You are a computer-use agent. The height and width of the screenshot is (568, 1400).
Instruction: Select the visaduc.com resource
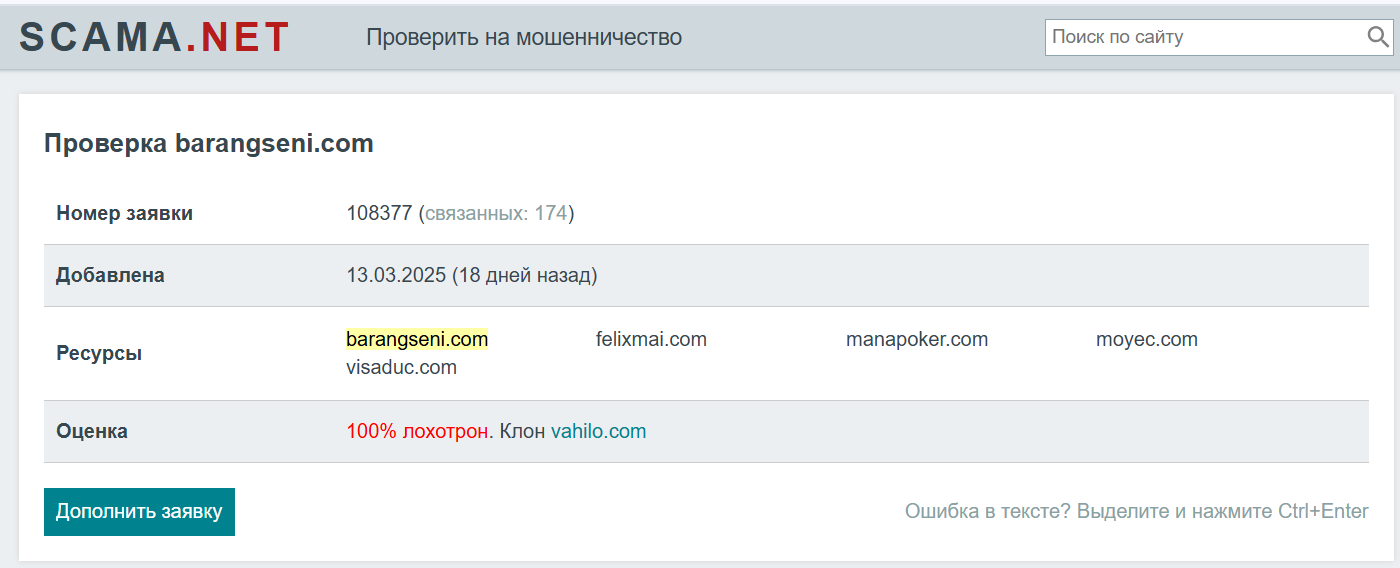(x=401, y=367)
